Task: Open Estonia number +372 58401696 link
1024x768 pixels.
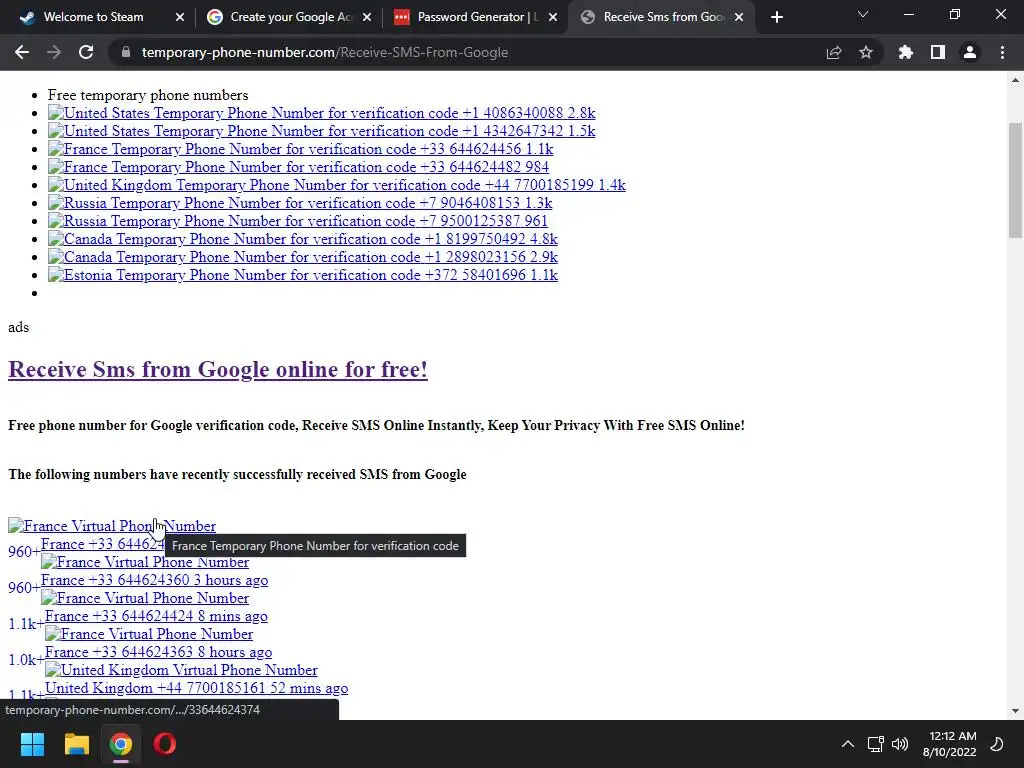Action: click(x=302, y=275)
